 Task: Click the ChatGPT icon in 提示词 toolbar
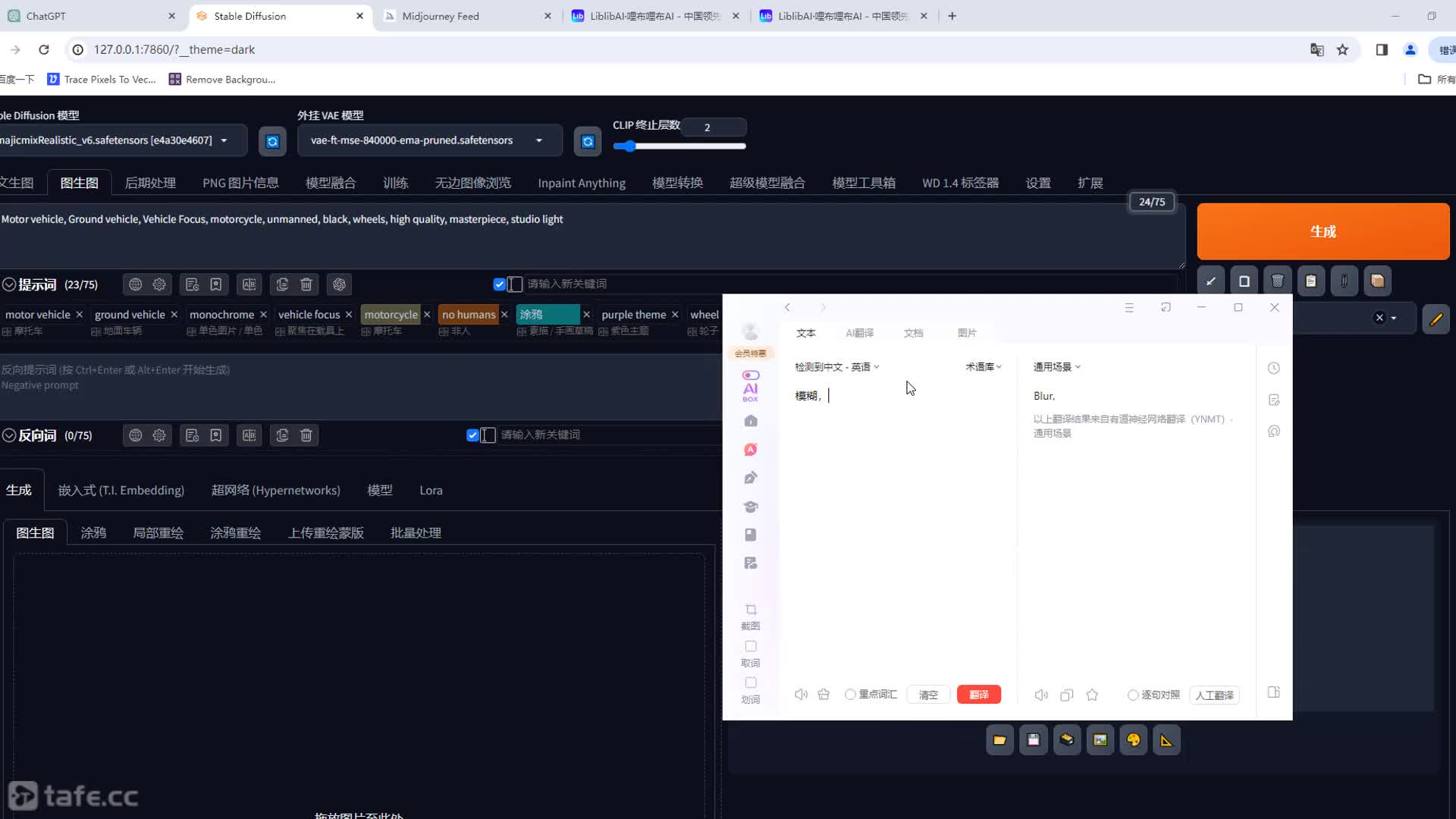coord(339,284)
